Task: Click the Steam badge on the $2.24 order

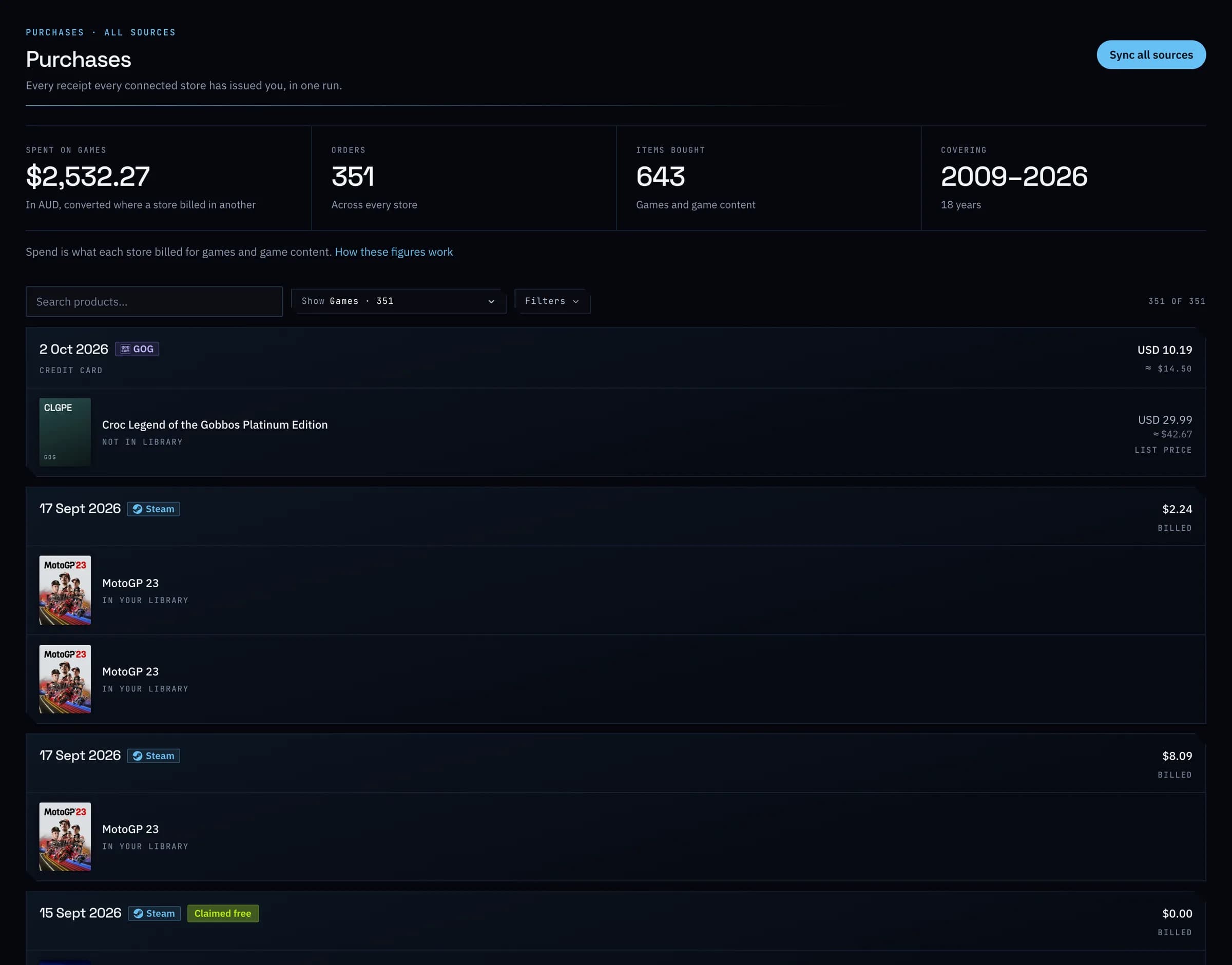Action: coord(153,509)
